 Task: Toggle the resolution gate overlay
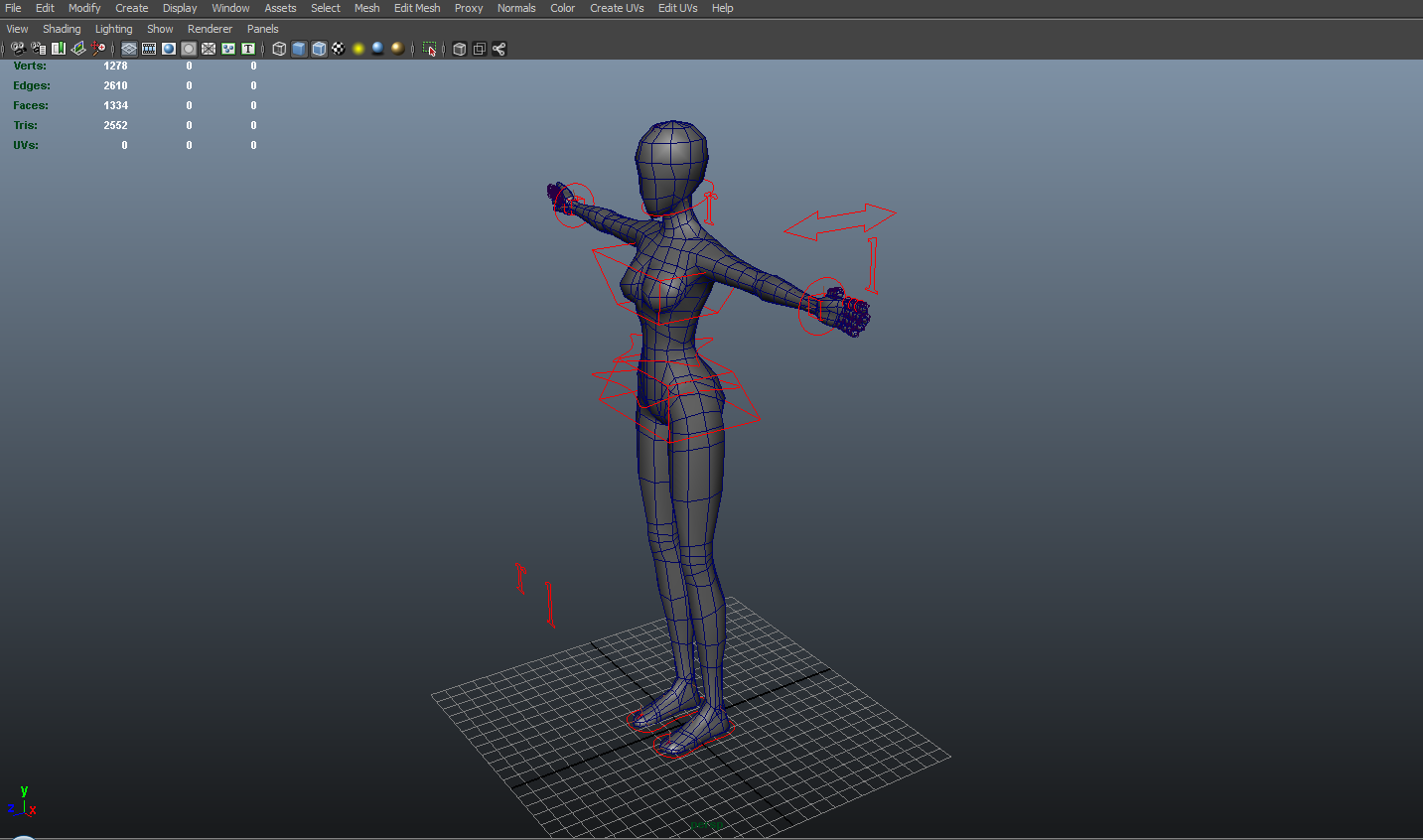[167, 48]
